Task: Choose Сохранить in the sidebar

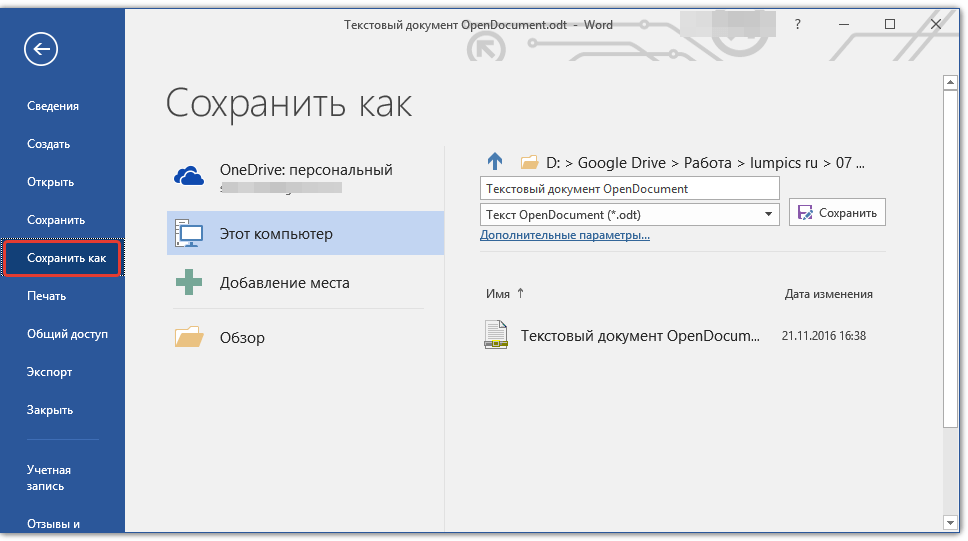Action: click(x=56, y=220)
